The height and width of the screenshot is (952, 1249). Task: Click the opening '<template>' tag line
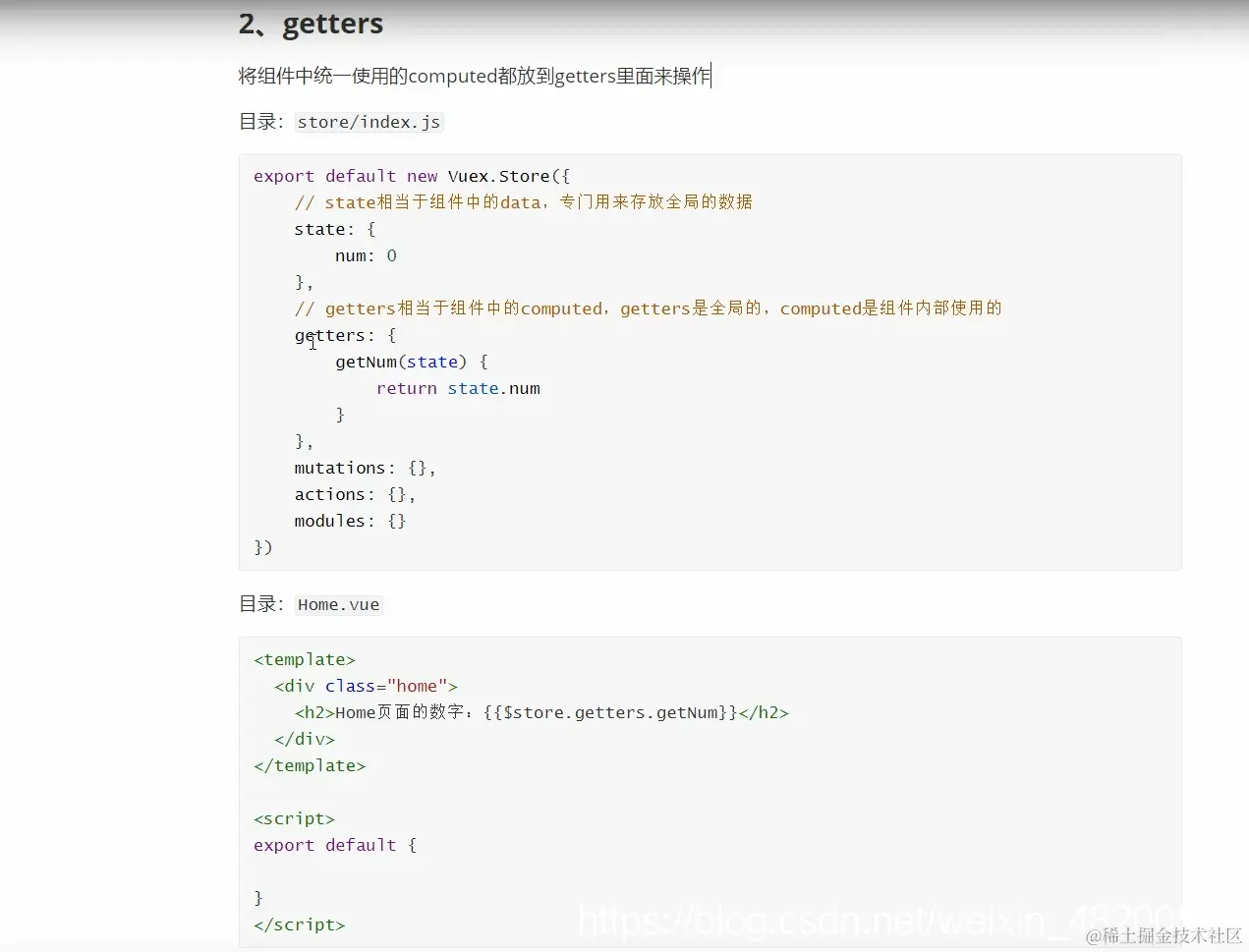pos(305,659)
